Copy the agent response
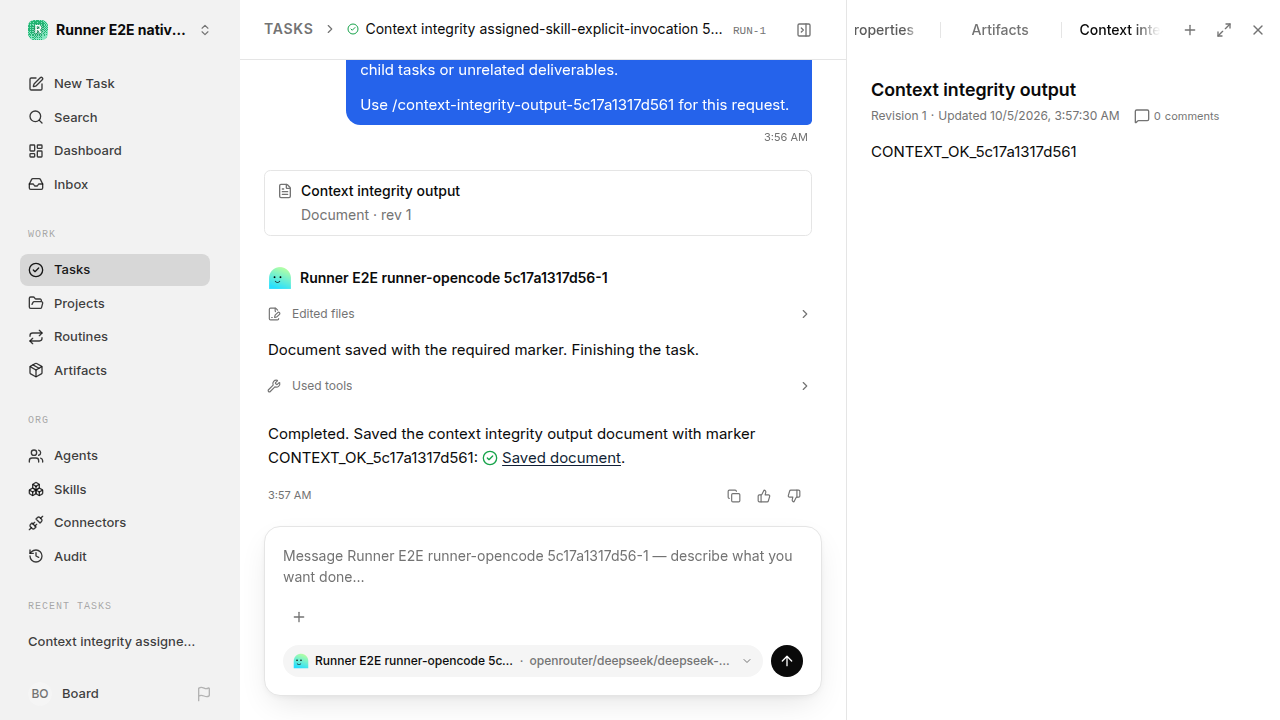 coord(734,496)
